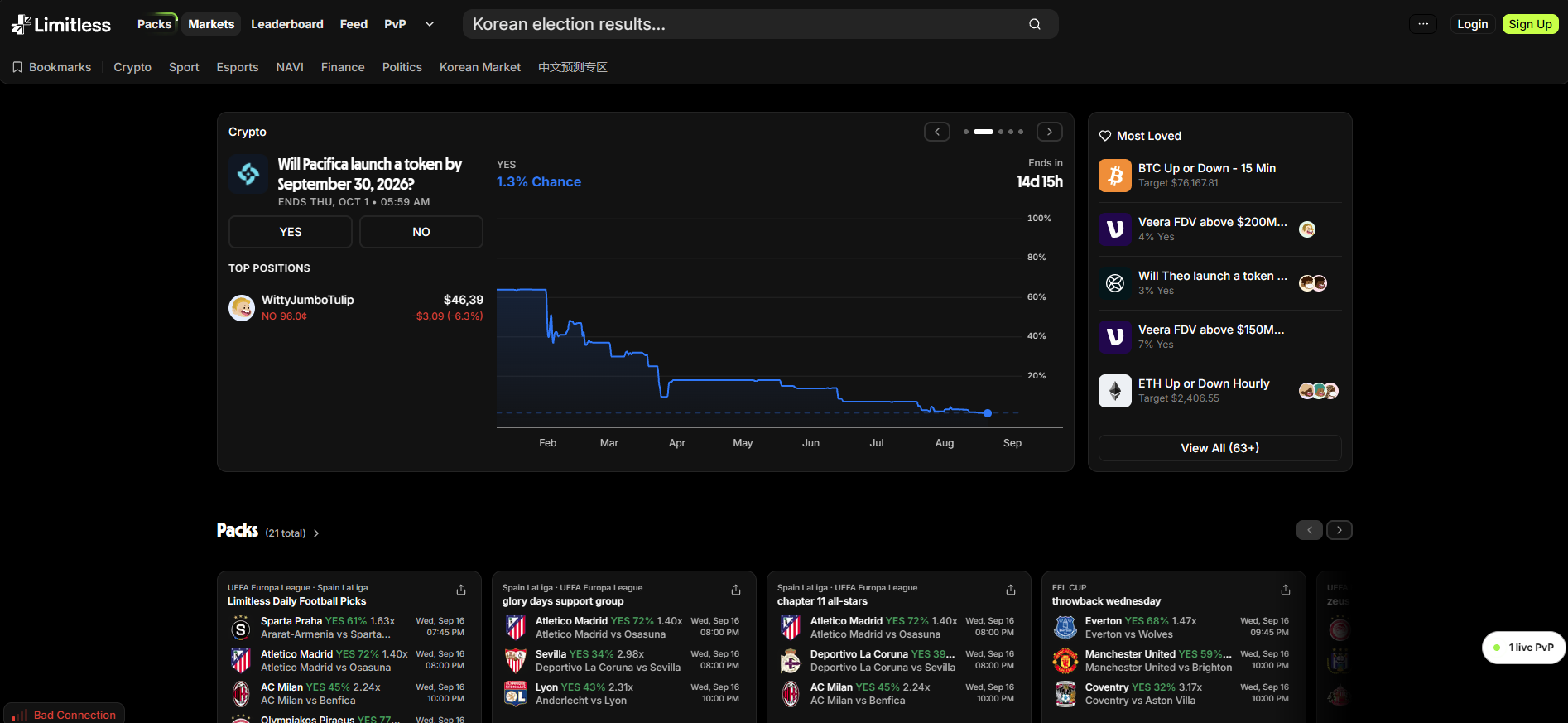Click the Deportivo La Coruna club badge
The image size is (1568, 723).
coord(791,661)
